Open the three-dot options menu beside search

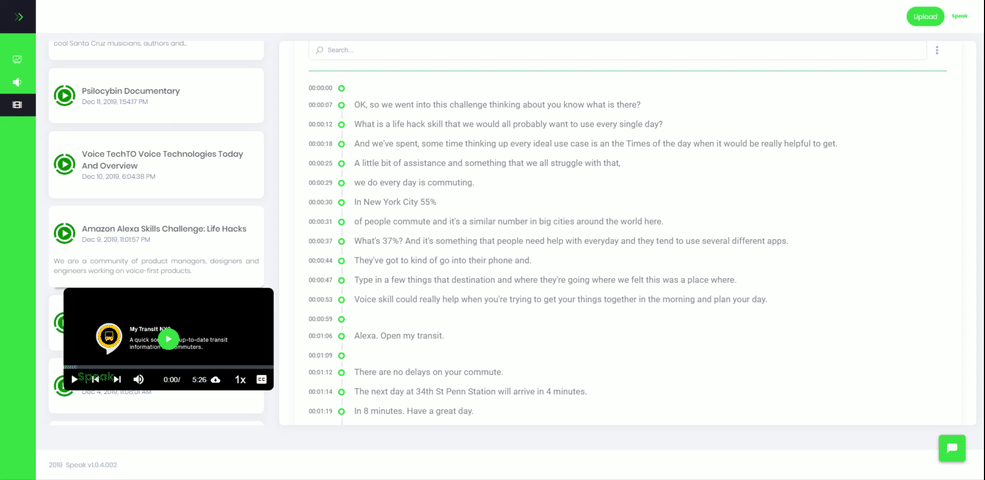937,50
